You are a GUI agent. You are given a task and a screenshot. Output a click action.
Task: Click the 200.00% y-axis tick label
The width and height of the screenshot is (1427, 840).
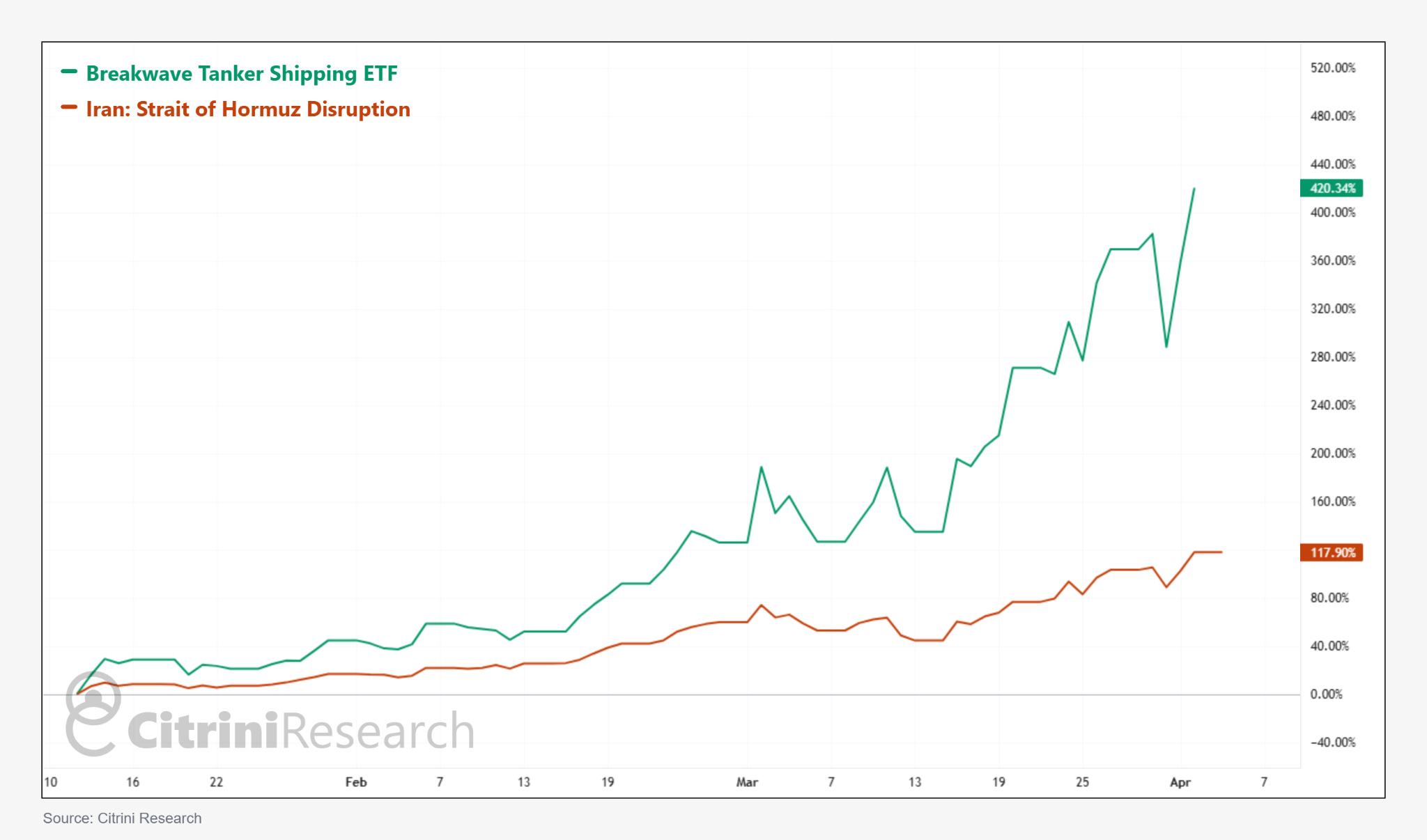pyautogui.click(x=1332, y=453)
